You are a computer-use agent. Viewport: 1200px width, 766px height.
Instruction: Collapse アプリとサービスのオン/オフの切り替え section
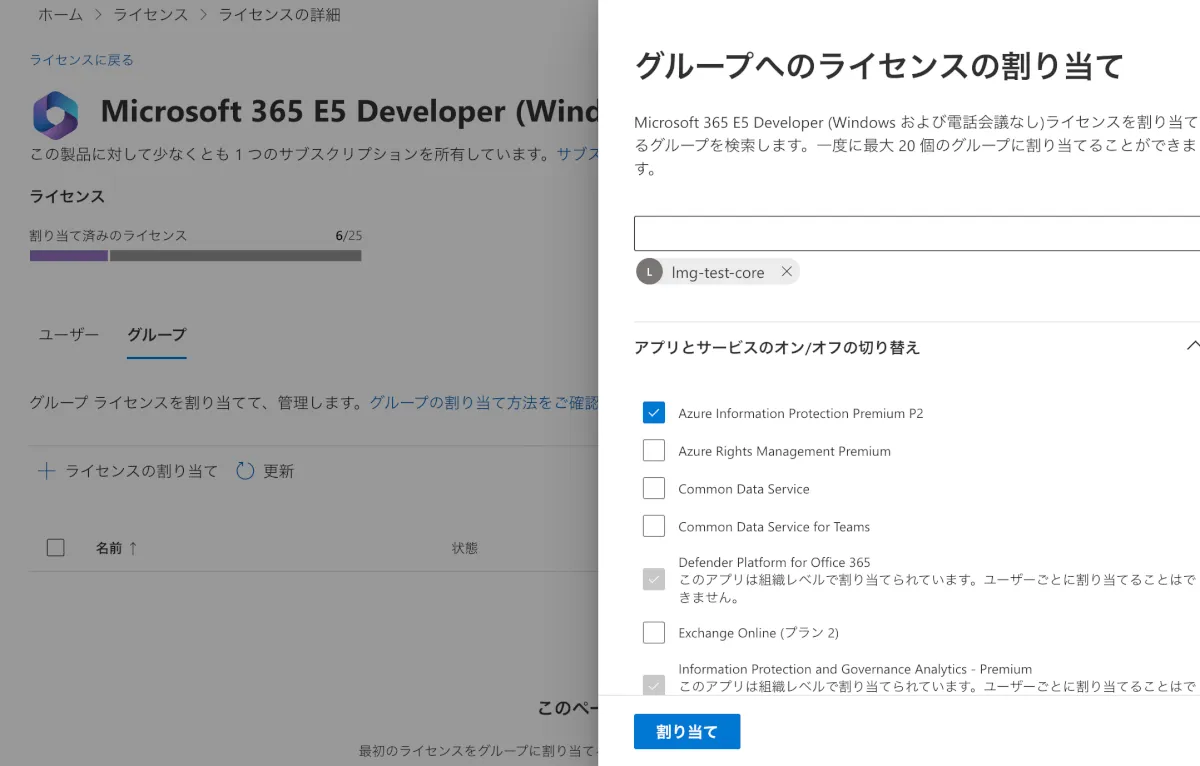pyautogui.click(x=1192, y=346)
